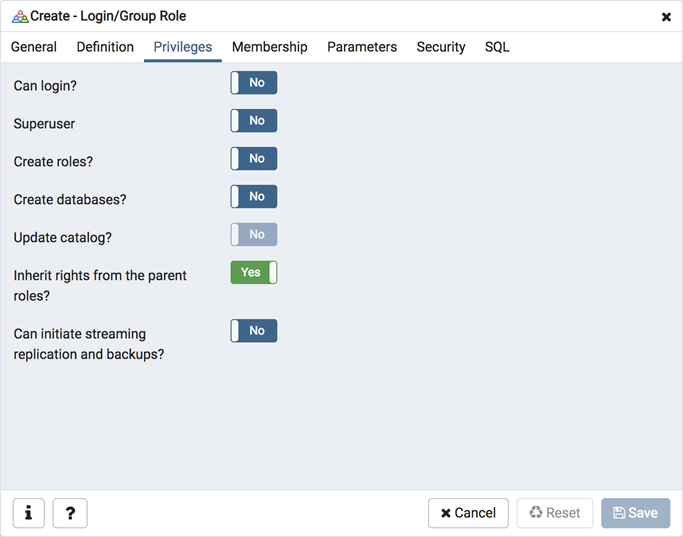Click the disabled Update catalog? switch
Viewport: 683px width, 537px height.
pyautogui.click(x=254, y=234)
